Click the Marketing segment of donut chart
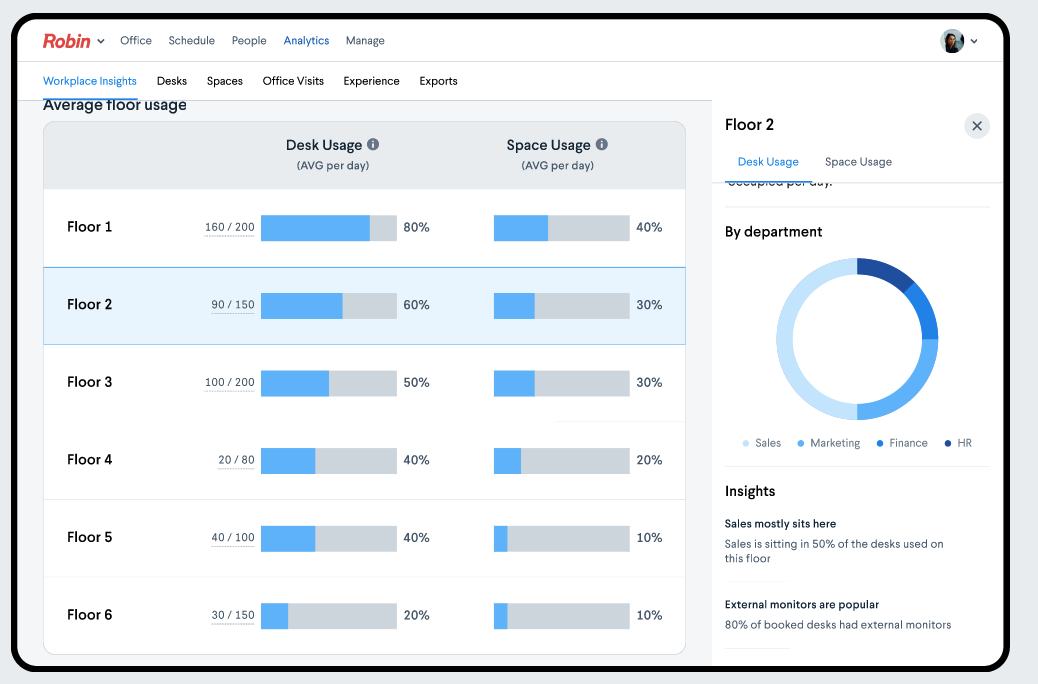This screenshot has height=684, width=1038. (x=911, y=391)
